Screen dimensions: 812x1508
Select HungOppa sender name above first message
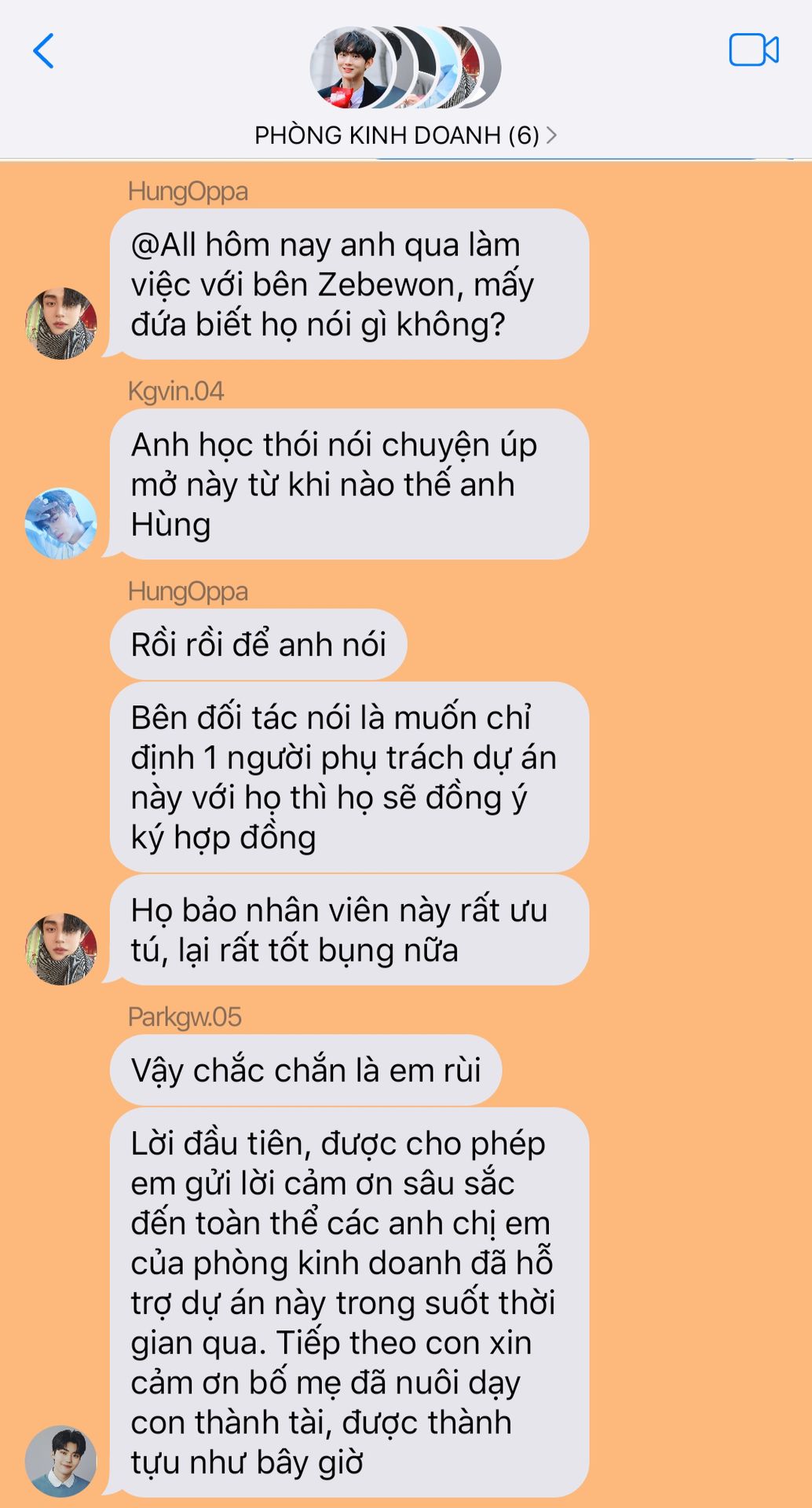[x=188, y=192]
